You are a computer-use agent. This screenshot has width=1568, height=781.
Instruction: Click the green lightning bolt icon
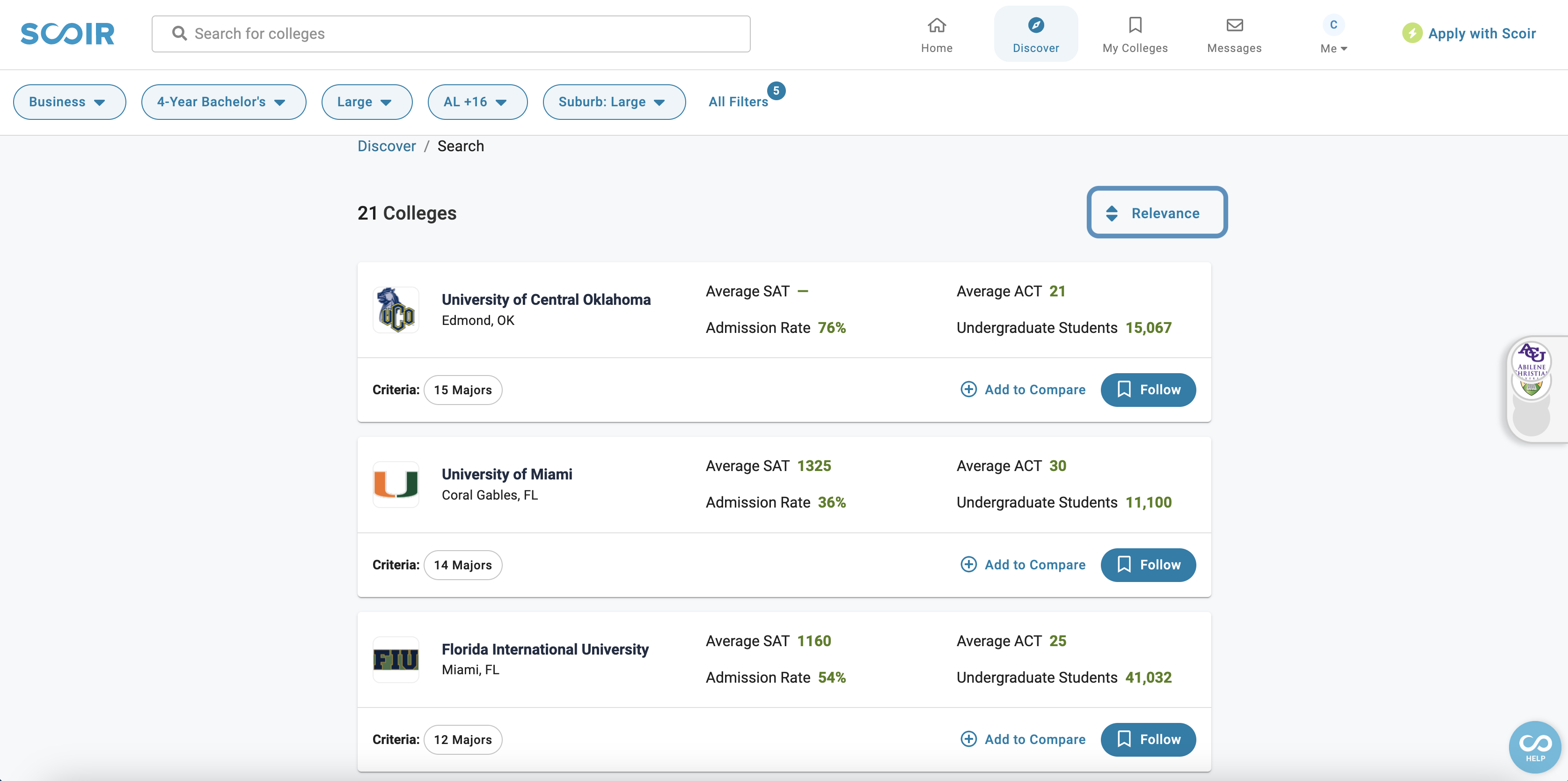click(1412, 33)
